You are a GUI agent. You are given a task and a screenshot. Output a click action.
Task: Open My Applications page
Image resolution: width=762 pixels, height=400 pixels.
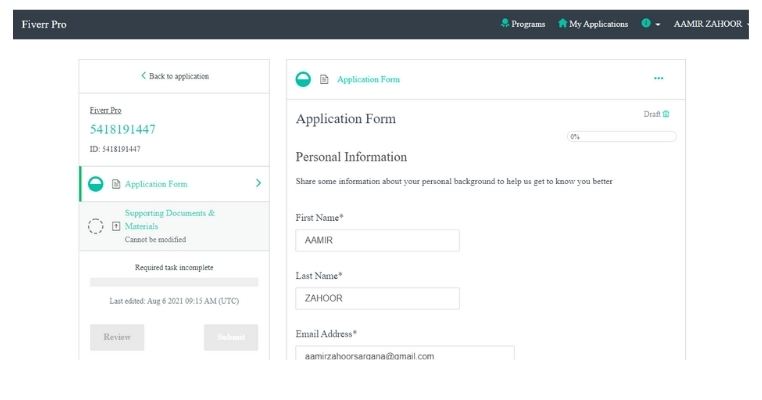593,24
